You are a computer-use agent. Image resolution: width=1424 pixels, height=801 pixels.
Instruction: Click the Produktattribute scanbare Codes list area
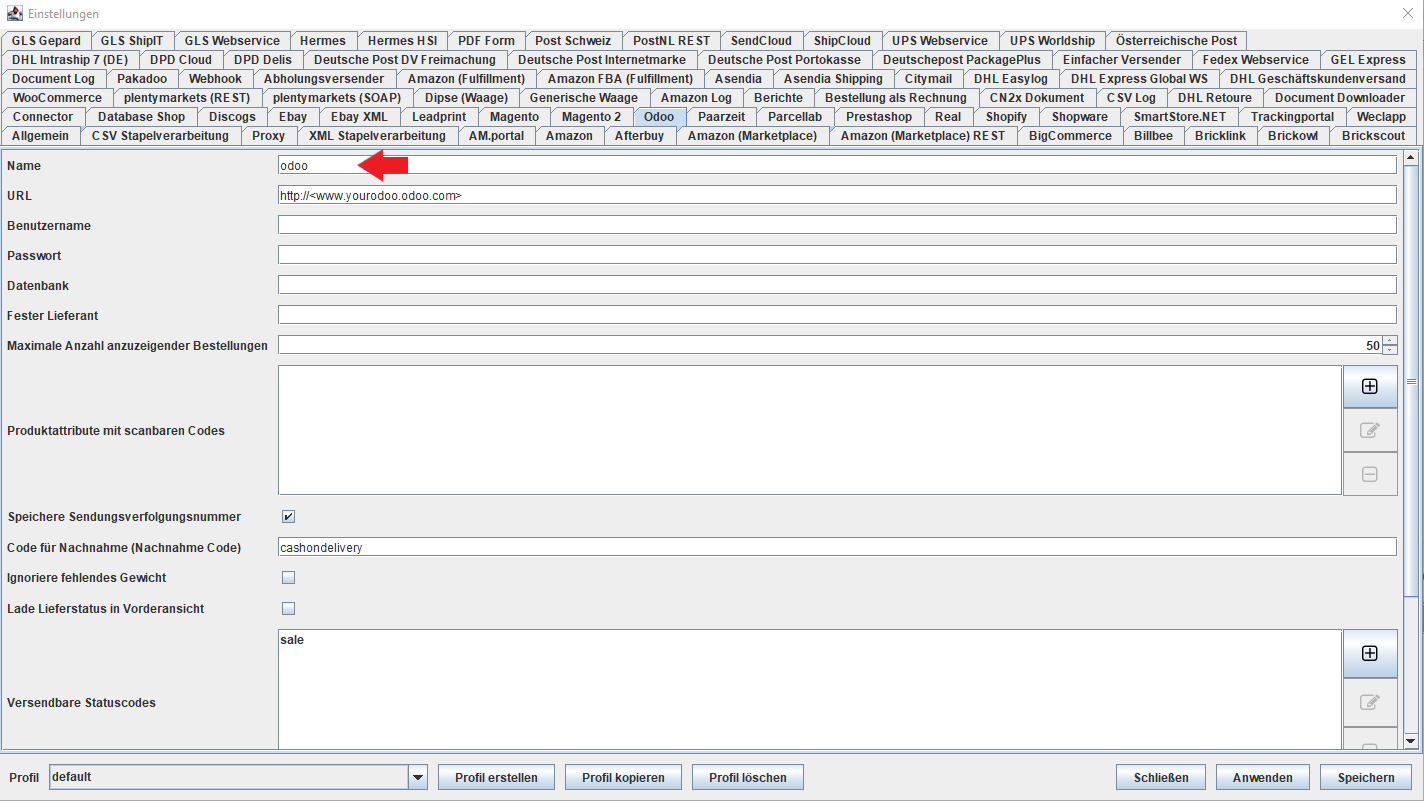pyautogui.click(x=809, y=430)
